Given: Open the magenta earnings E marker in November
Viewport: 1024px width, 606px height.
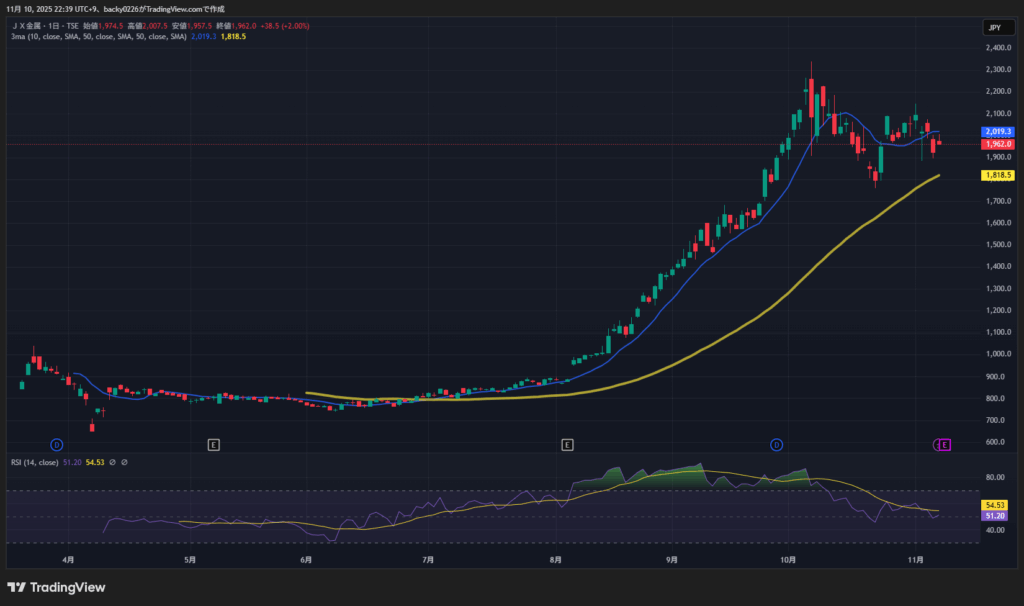Looking at the screenshot, I should point(944,444).
